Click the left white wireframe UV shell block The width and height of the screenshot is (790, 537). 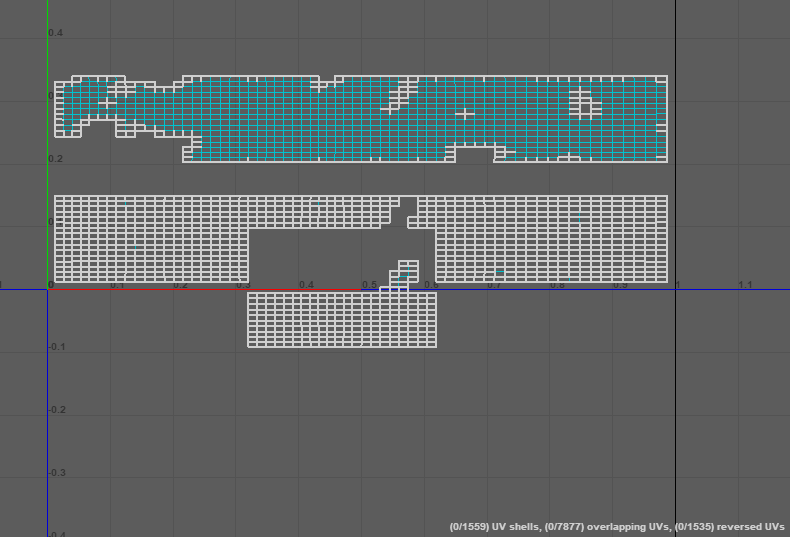tap(150, 240)
